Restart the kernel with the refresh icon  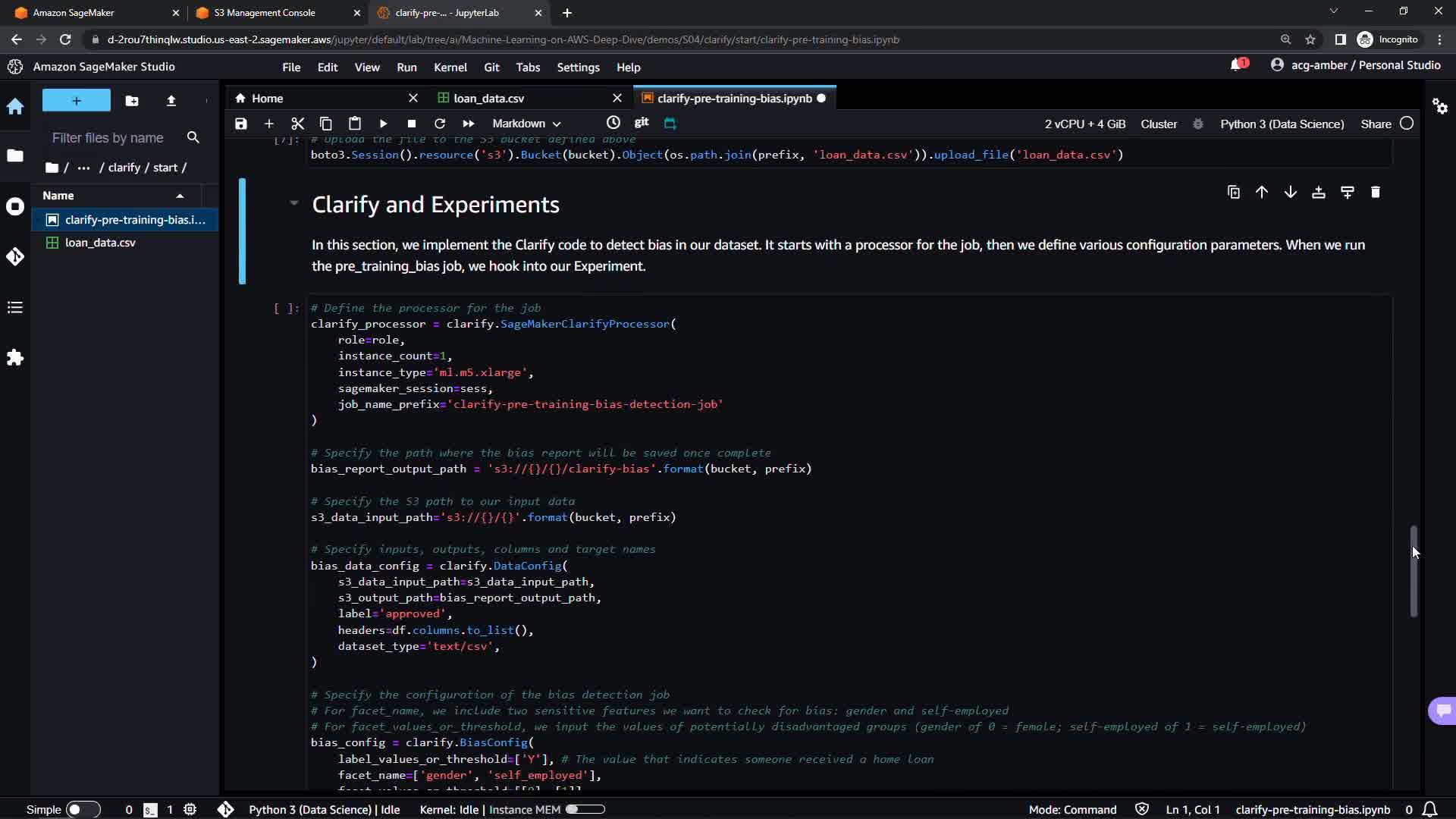(440, 124)
